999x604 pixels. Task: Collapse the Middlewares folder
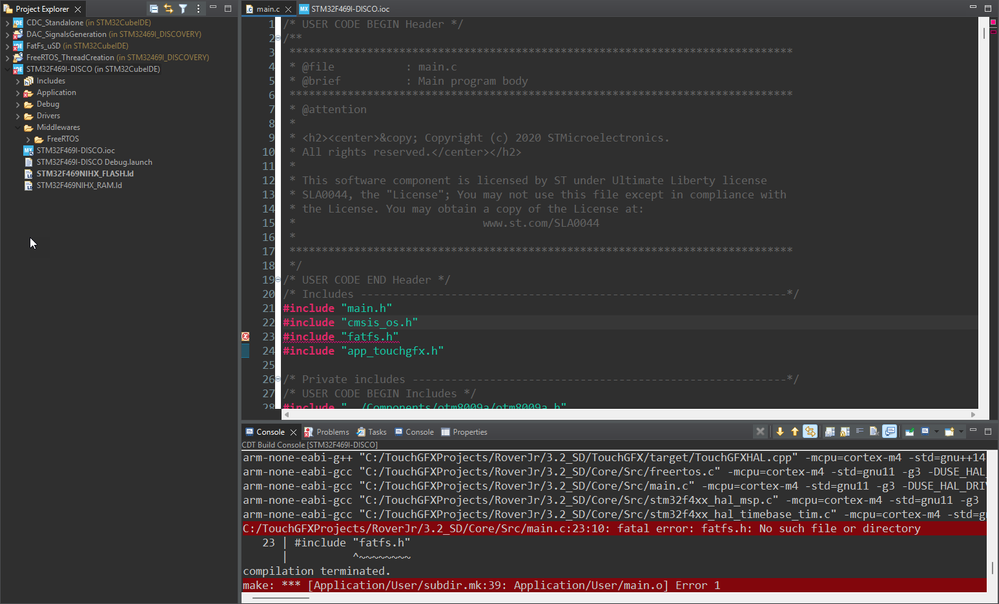17,127
